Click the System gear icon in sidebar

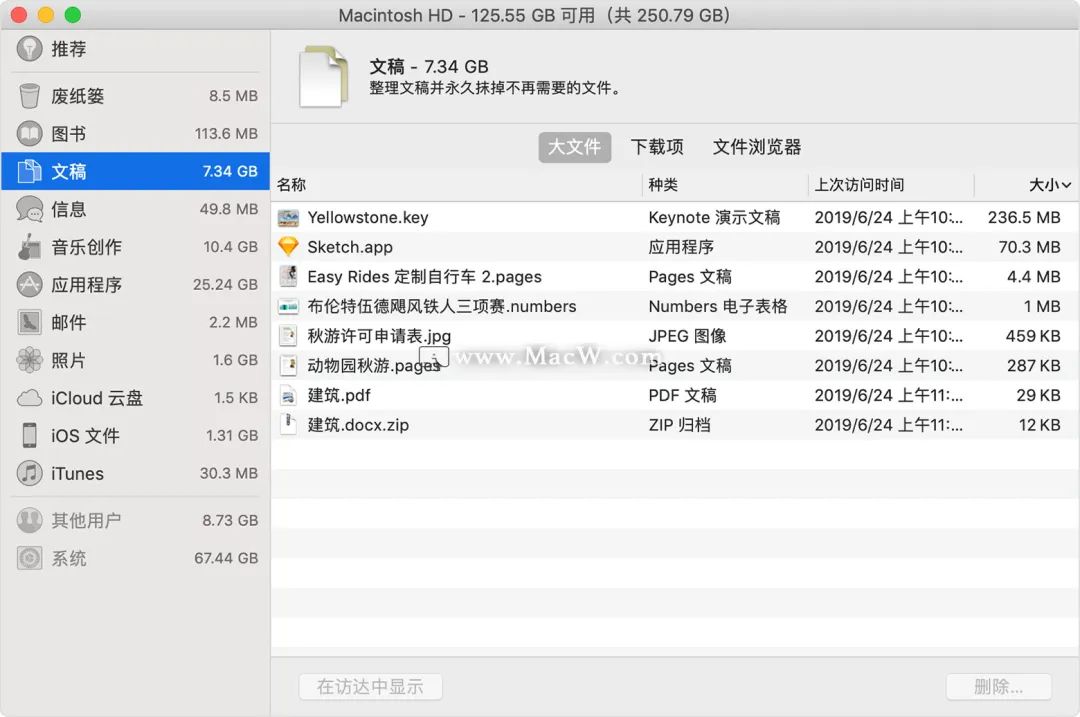[30, 558]
